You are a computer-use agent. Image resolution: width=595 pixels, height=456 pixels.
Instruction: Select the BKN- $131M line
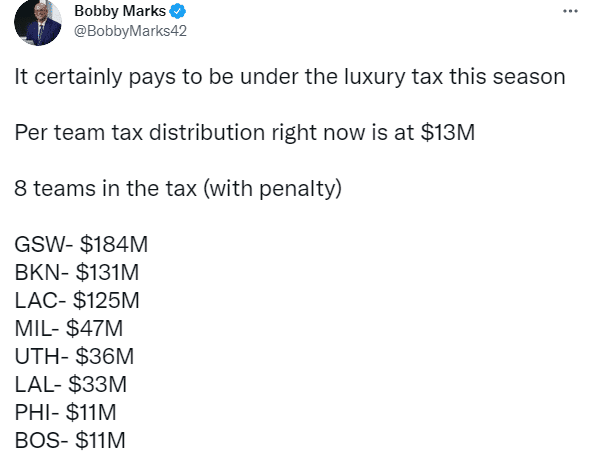point(77,272)
